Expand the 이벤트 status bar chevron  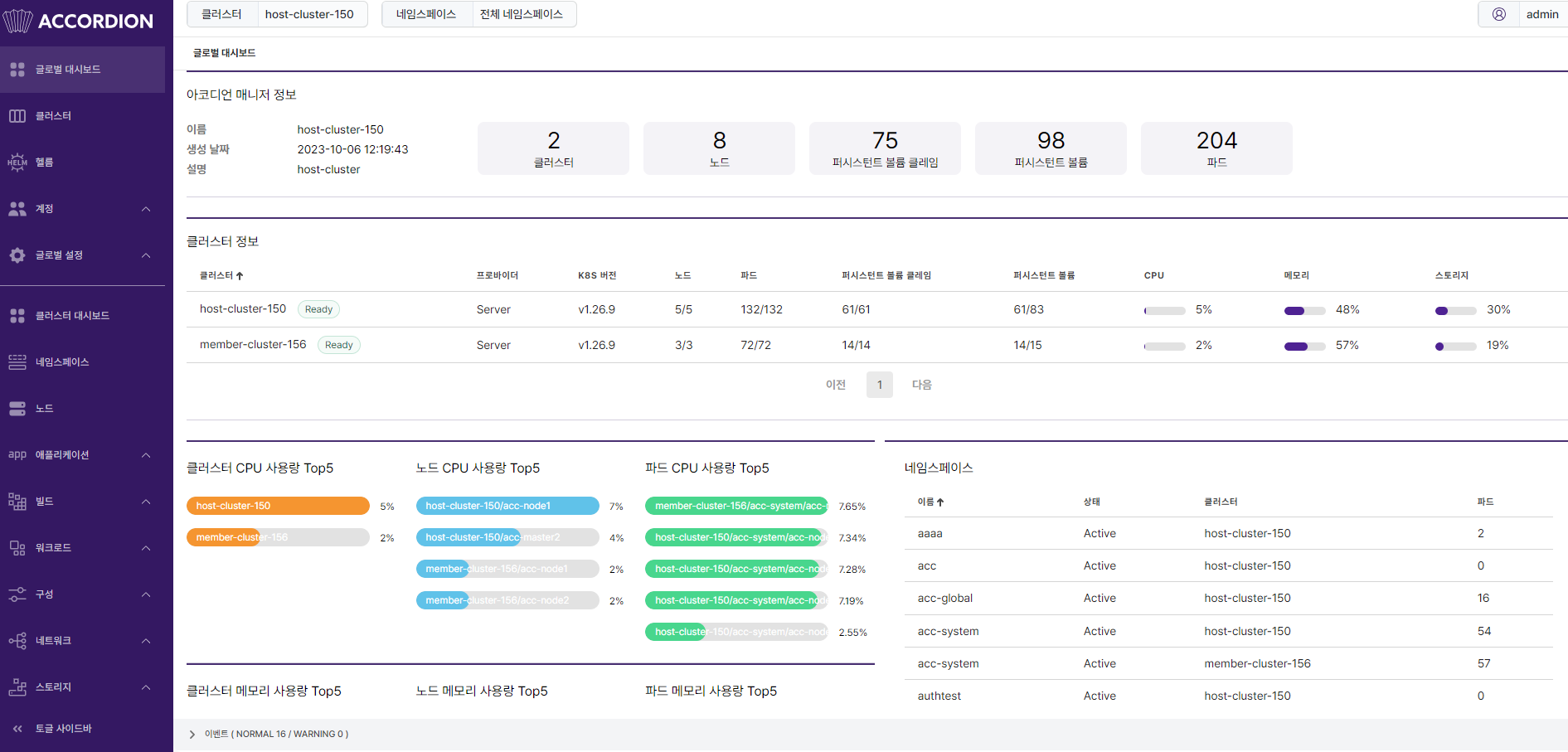pyautogui.click(x=192, y=735)
